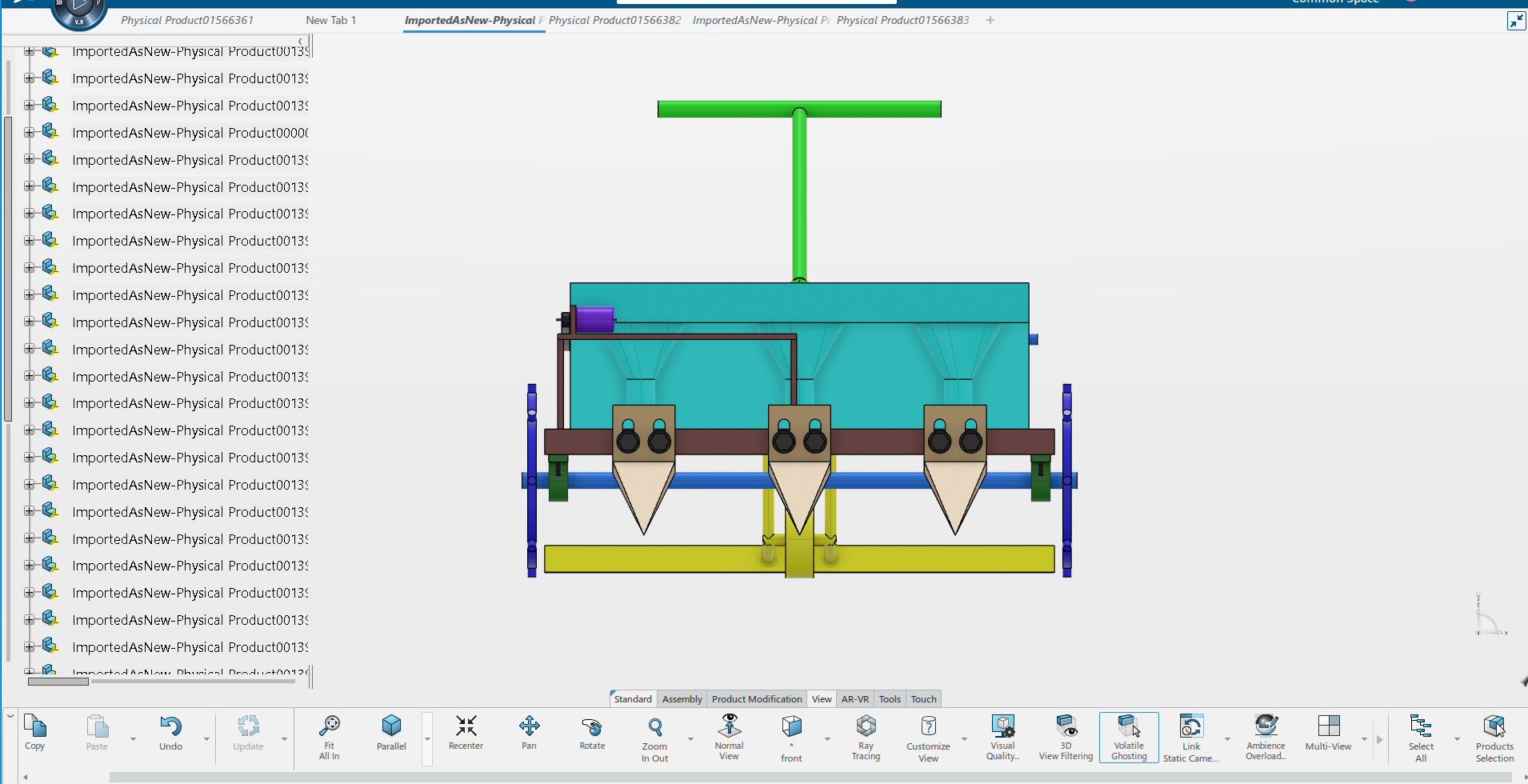Select the Rotate tool

(x=592, y=726)
